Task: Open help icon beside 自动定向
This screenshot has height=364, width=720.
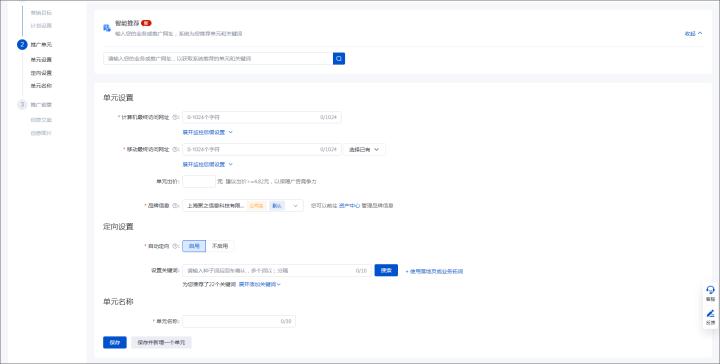Action: point(174,246)
